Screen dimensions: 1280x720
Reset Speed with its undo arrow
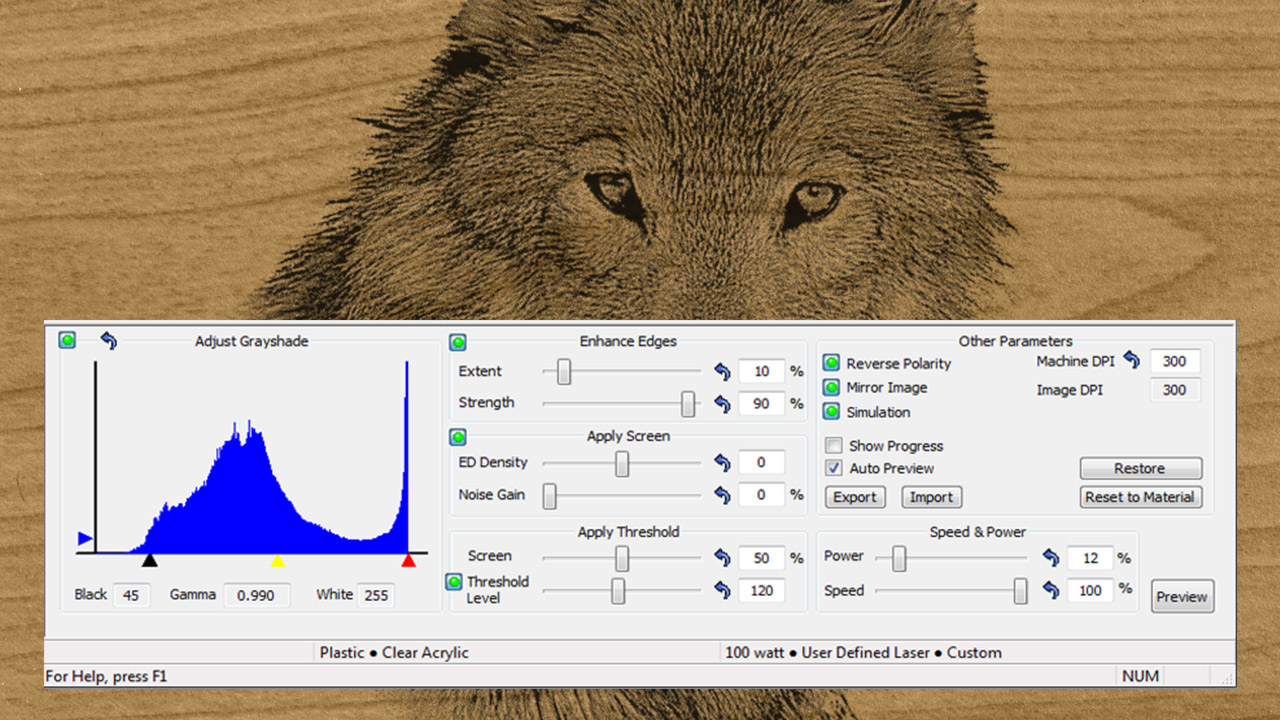tap(1050, 591)
